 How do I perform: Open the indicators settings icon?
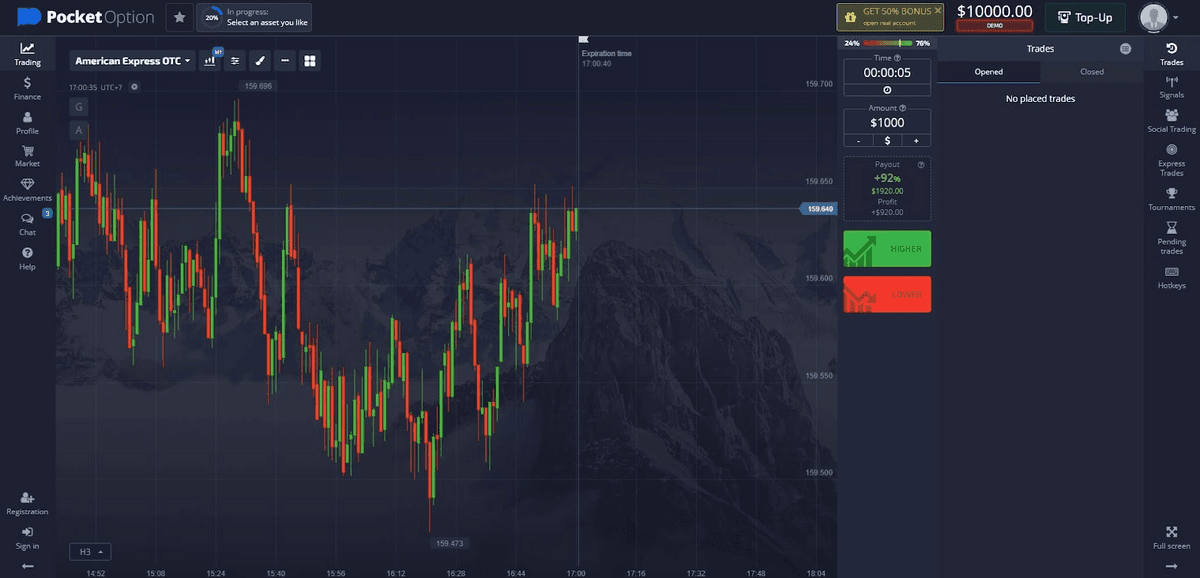[x=234, y=60]
